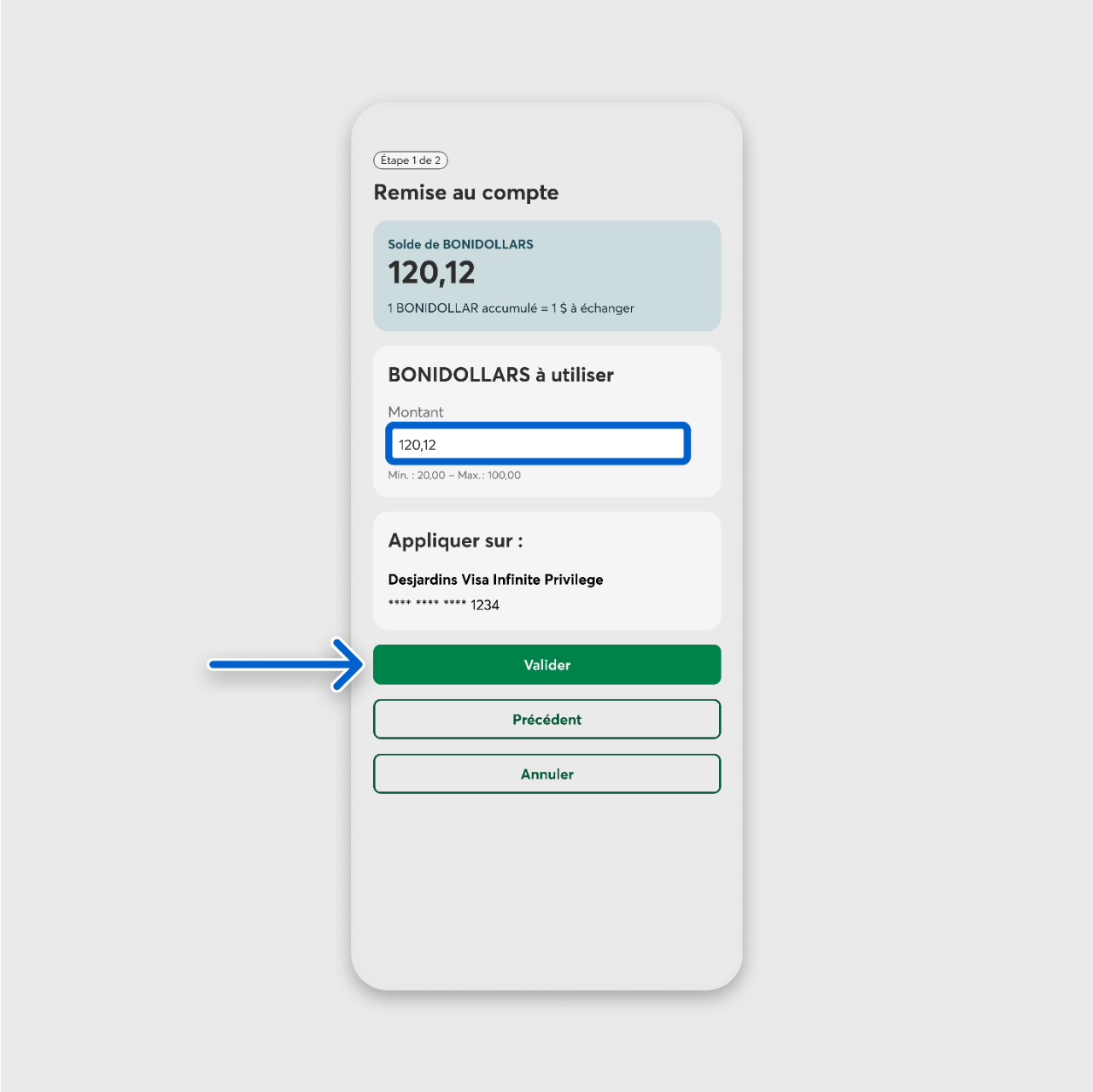
Task: Click the BONIDOLLARS à utiliser heading
Action: (500, 375)
